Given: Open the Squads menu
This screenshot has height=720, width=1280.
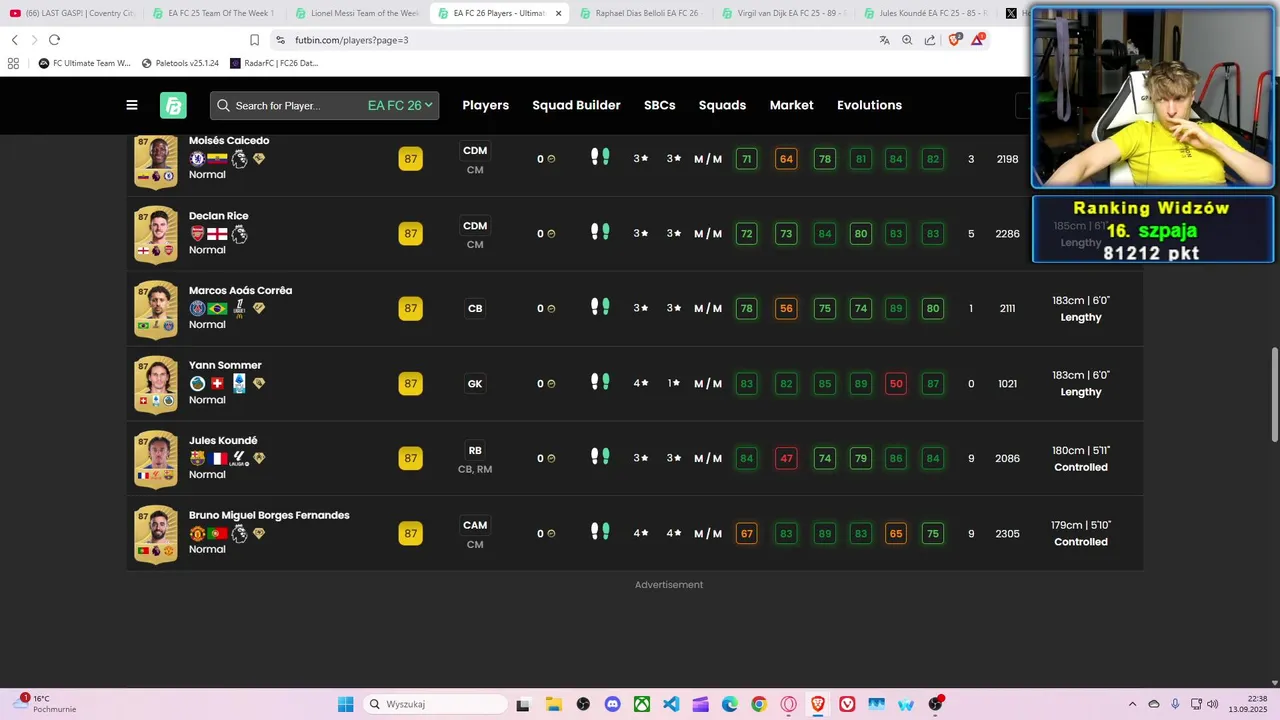Looking at the screenshot, I should pyautogui.click(x=722, y=105).
